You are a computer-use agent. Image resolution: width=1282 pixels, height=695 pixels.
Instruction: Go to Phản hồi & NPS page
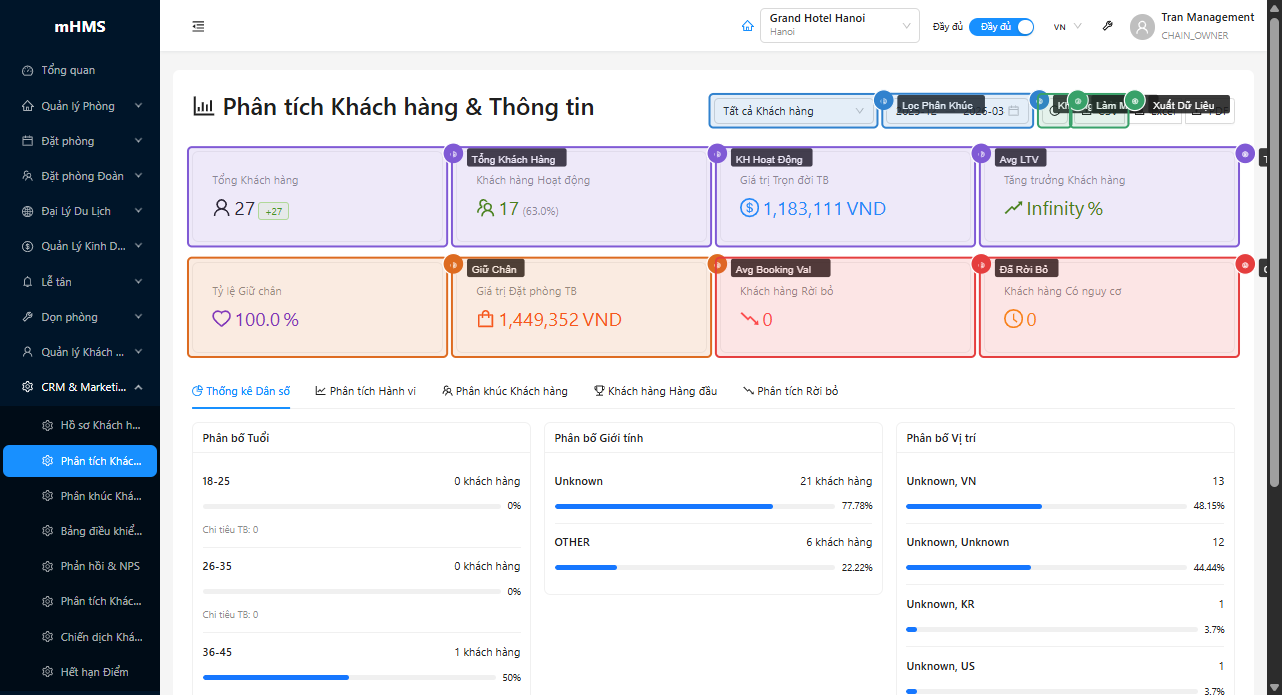pyautogui.click(x=100, y=566)
